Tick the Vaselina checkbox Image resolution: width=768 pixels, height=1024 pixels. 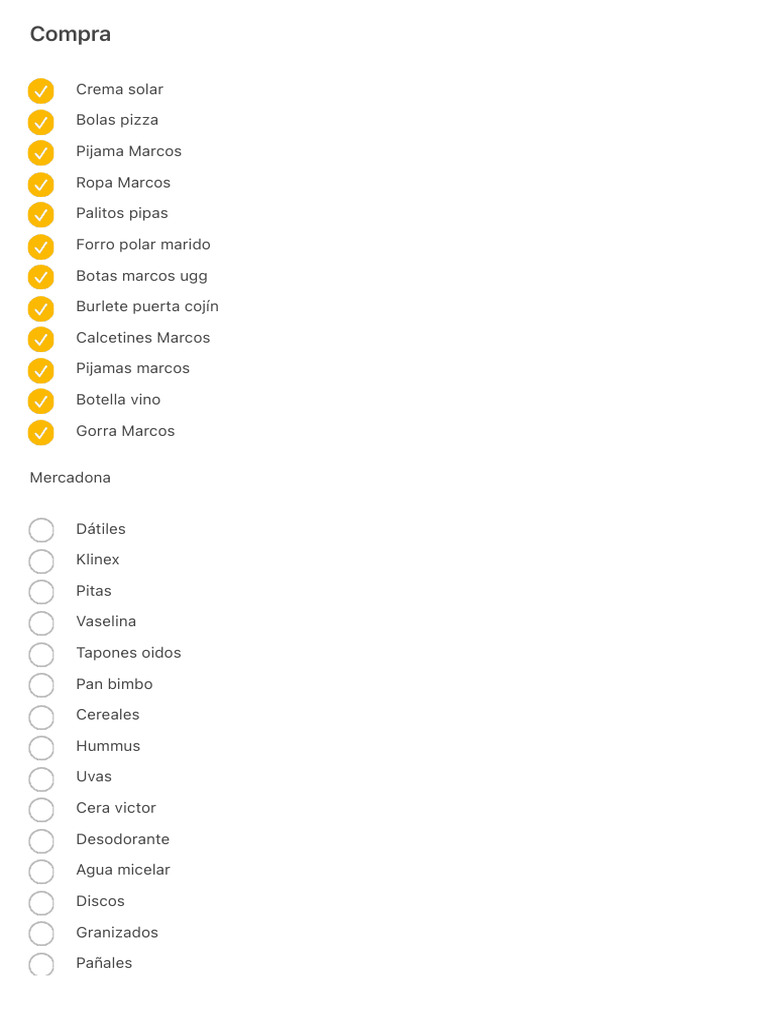tap(41, 623)
